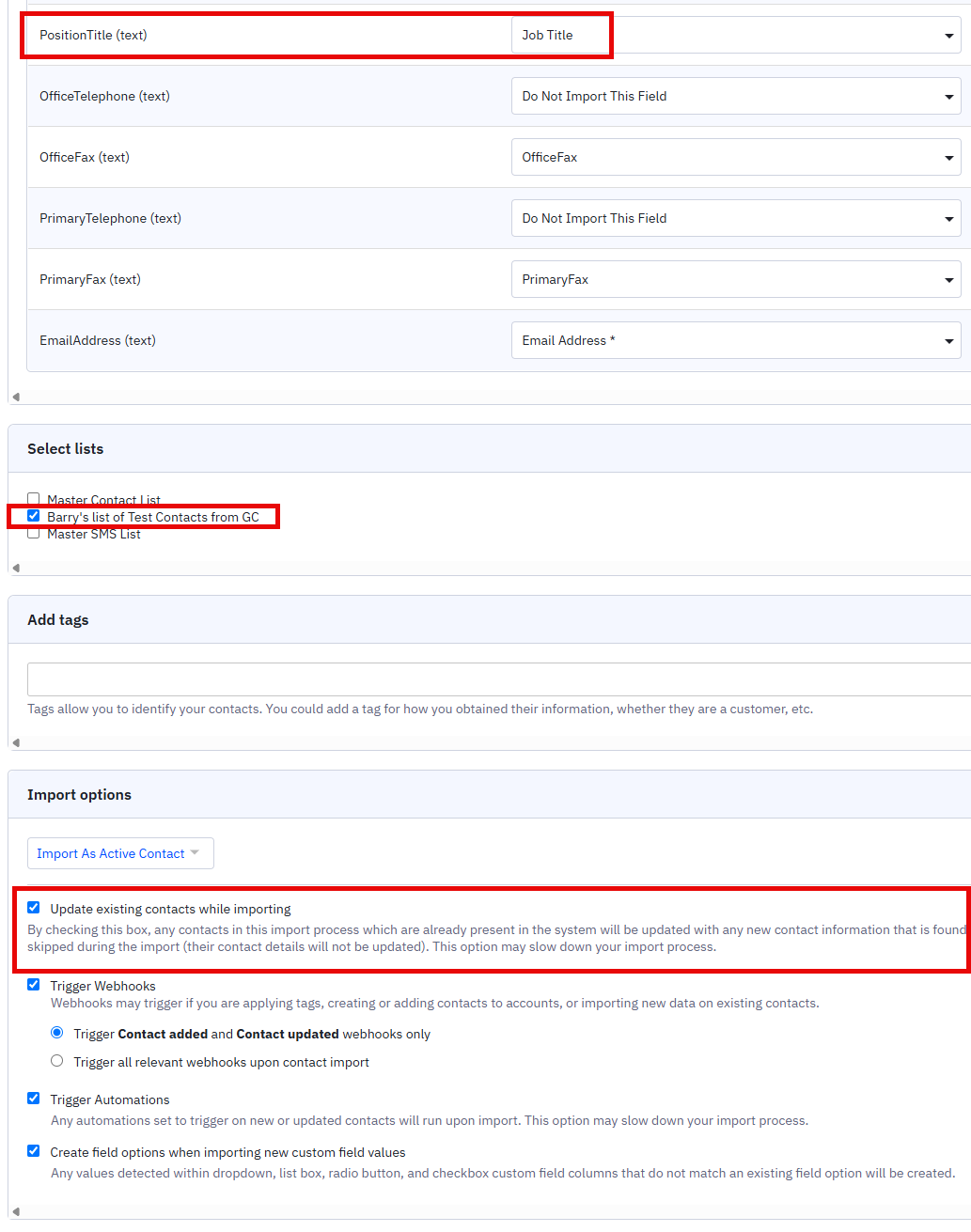Disable the Trigger Webhooks checkbox
The width and height of the screenshot is (971, 1232).
pyautogui.click(x=34, y=985)
